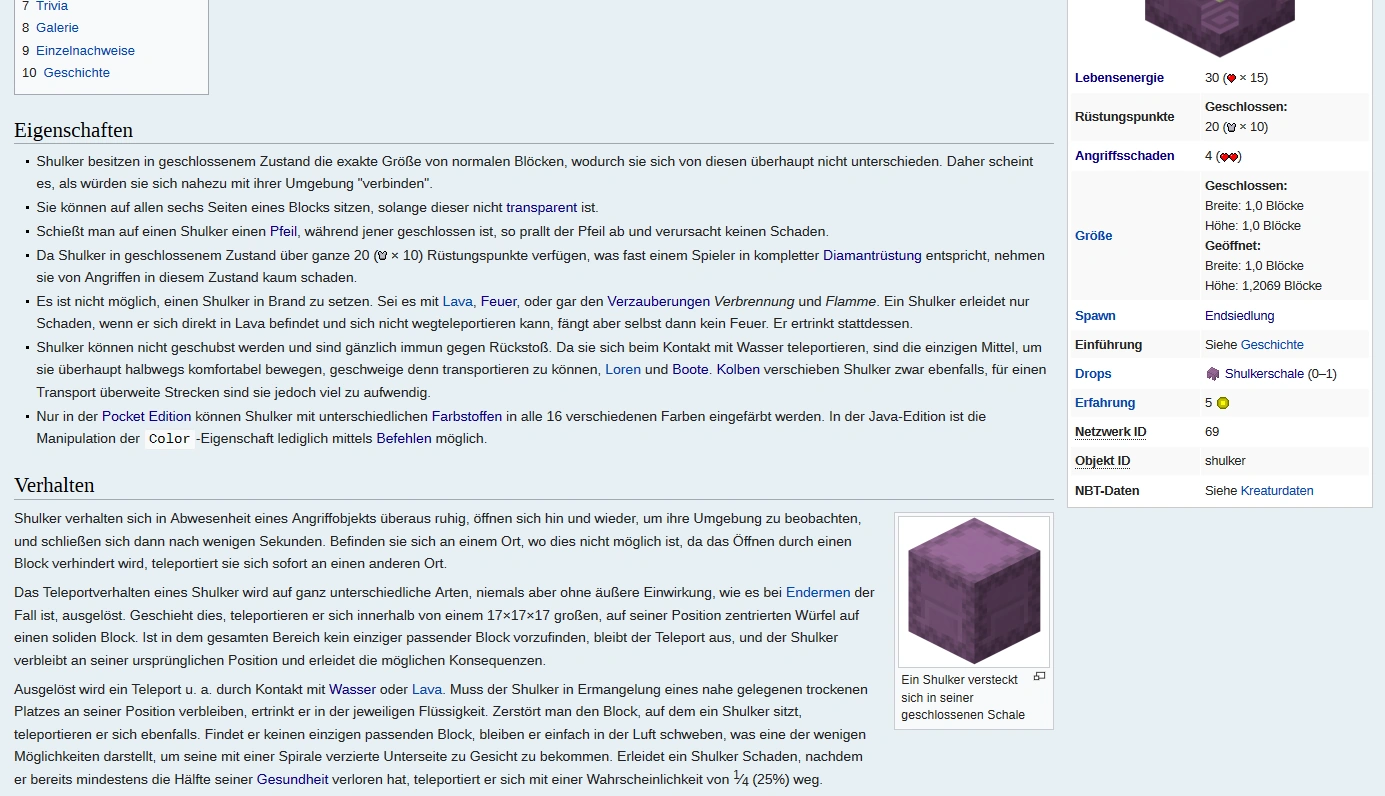Open the Diamantrüstung article link

point(872,255)
